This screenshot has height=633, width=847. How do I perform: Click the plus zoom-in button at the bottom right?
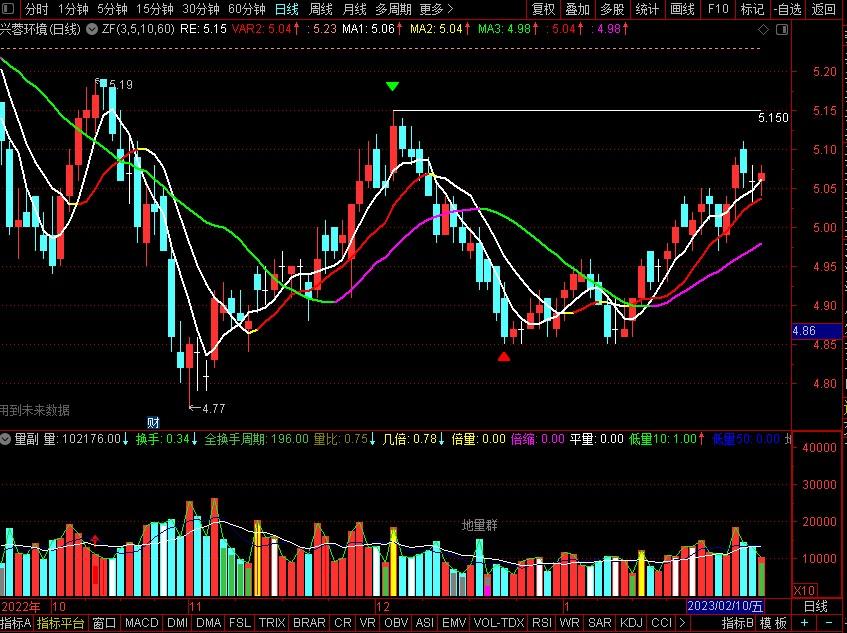click(805, 623)
